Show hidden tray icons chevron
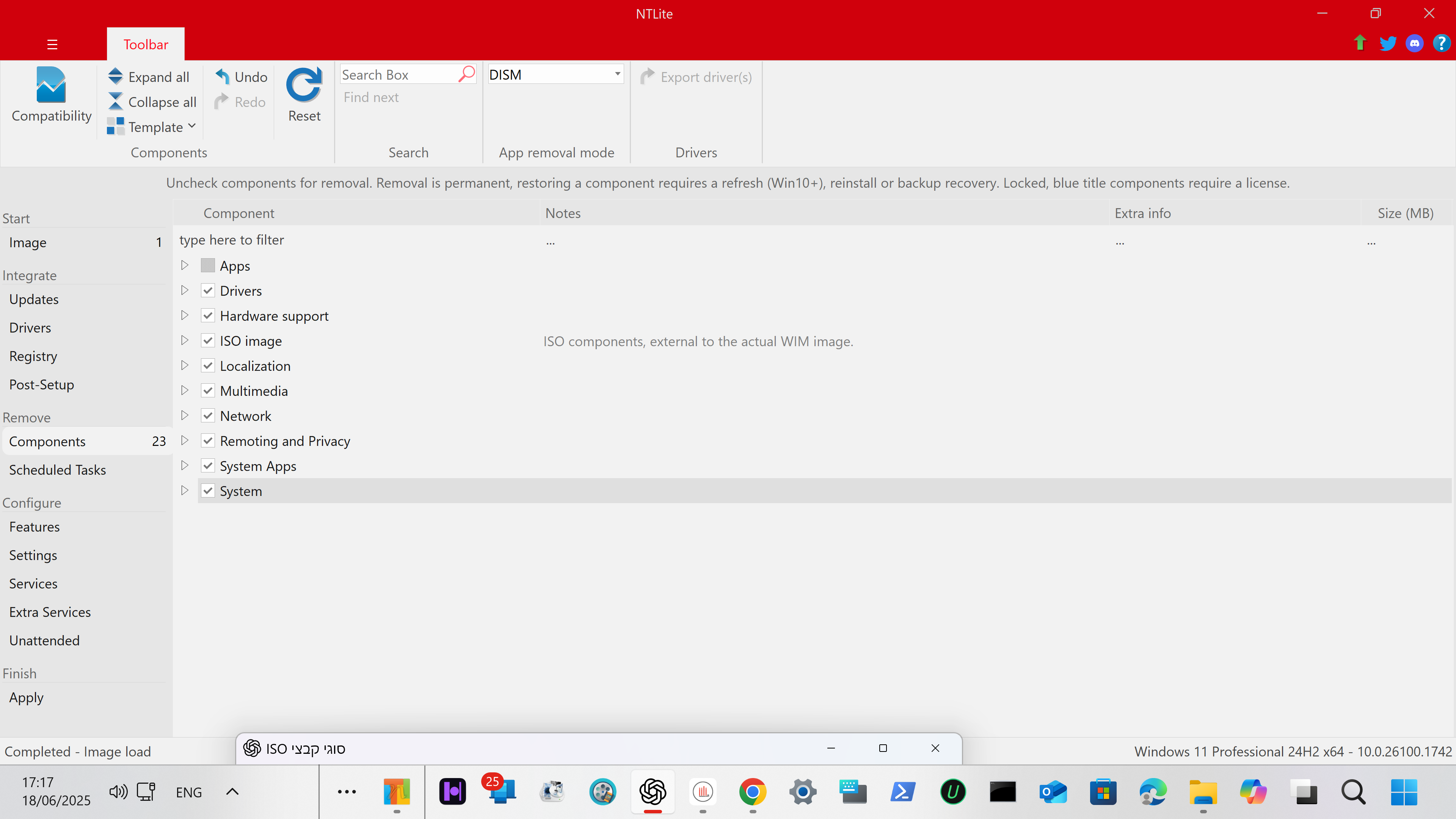1456x819 pixels. (x=232, y=792)
